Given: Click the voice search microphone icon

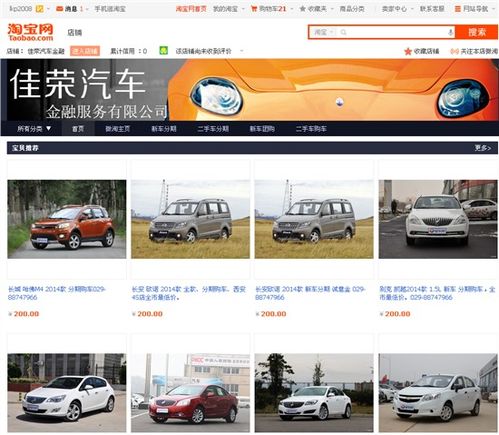Looking at the screenshot, I should click(450, 32).
